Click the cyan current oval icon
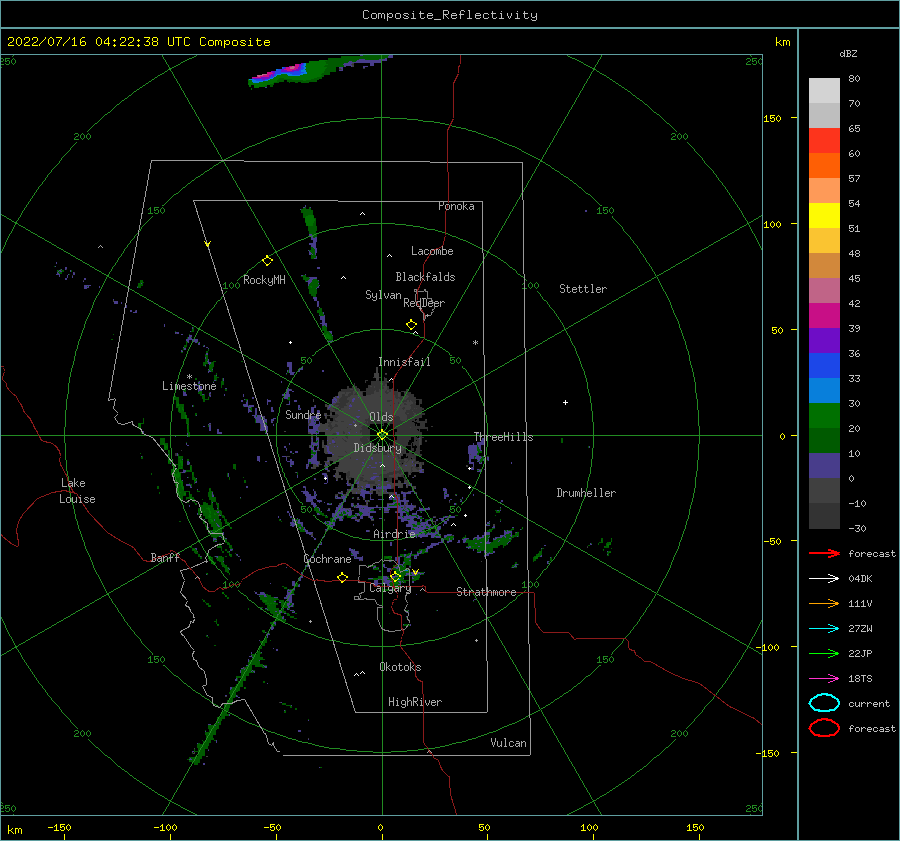 [x=824, y=703]
